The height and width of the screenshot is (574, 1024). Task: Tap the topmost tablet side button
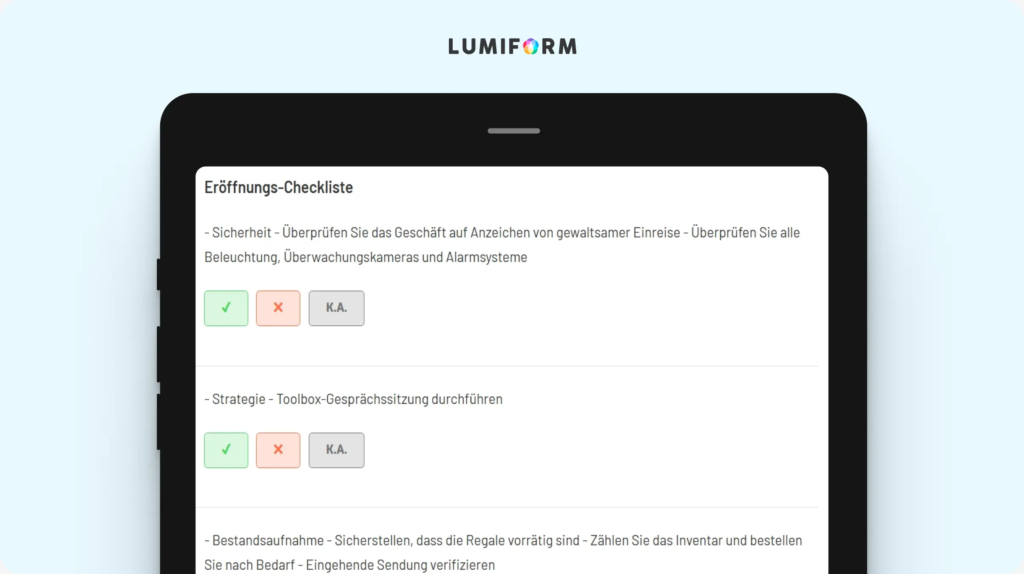[x=159, y=274]
